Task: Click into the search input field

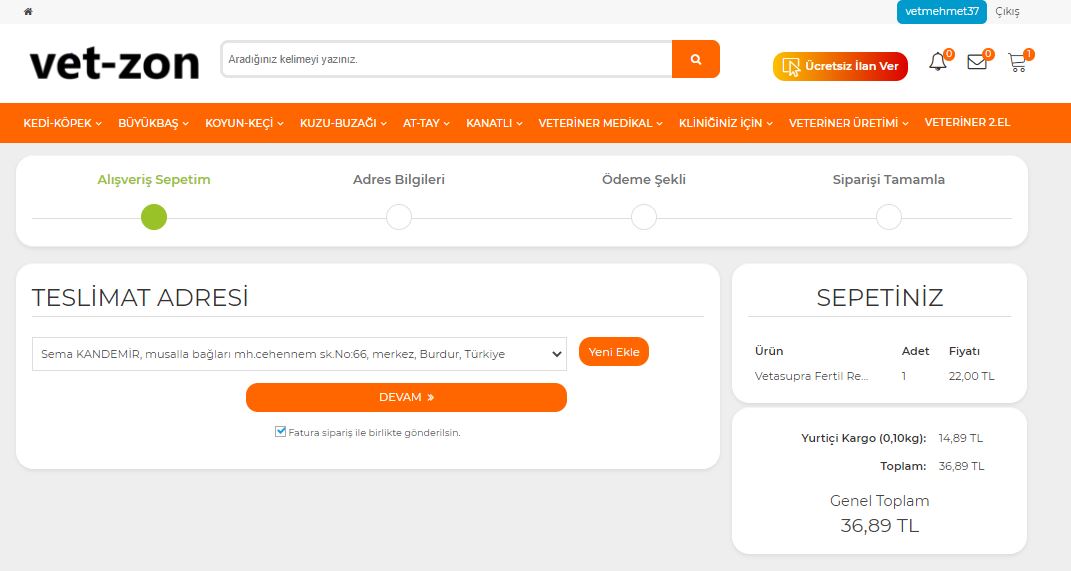Action: pos(446,59)
